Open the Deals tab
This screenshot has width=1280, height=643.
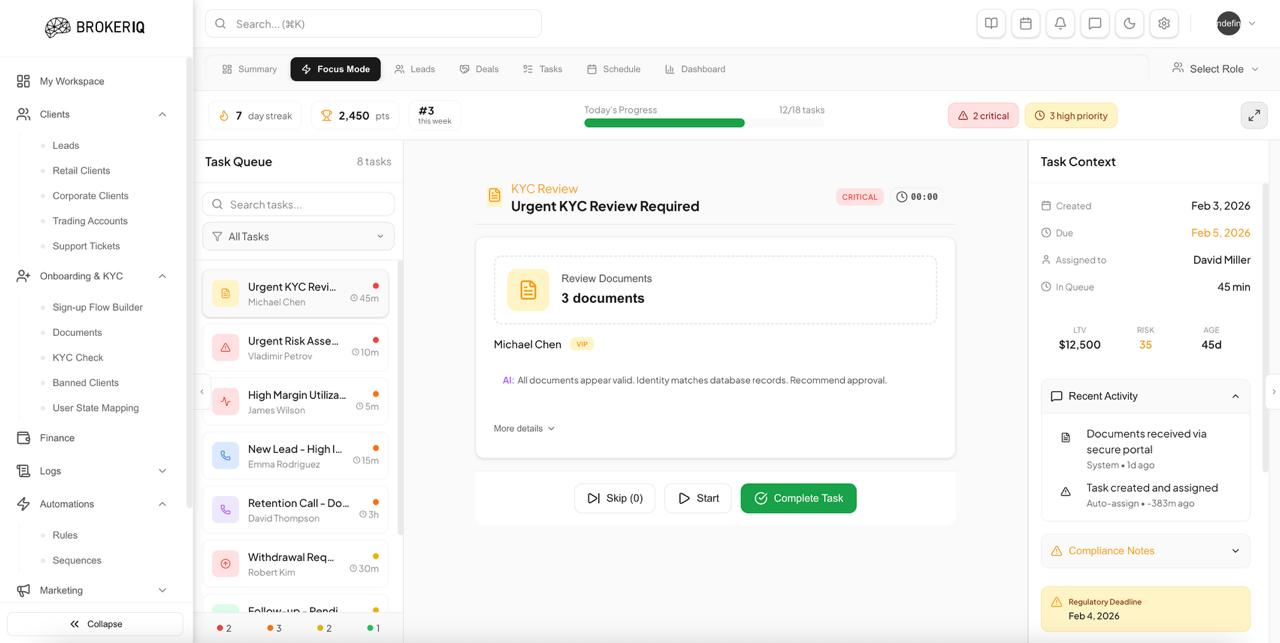point(479,69)
